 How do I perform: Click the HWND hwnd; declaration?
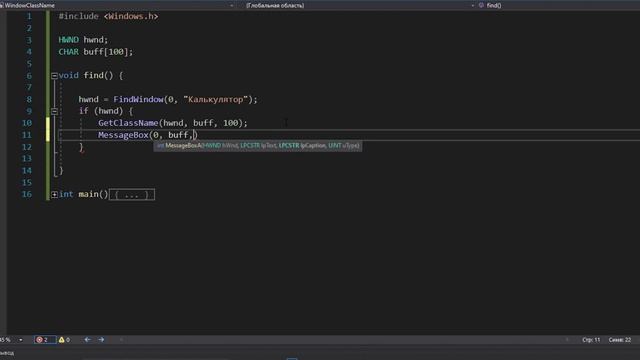click(x=83, y=40)
